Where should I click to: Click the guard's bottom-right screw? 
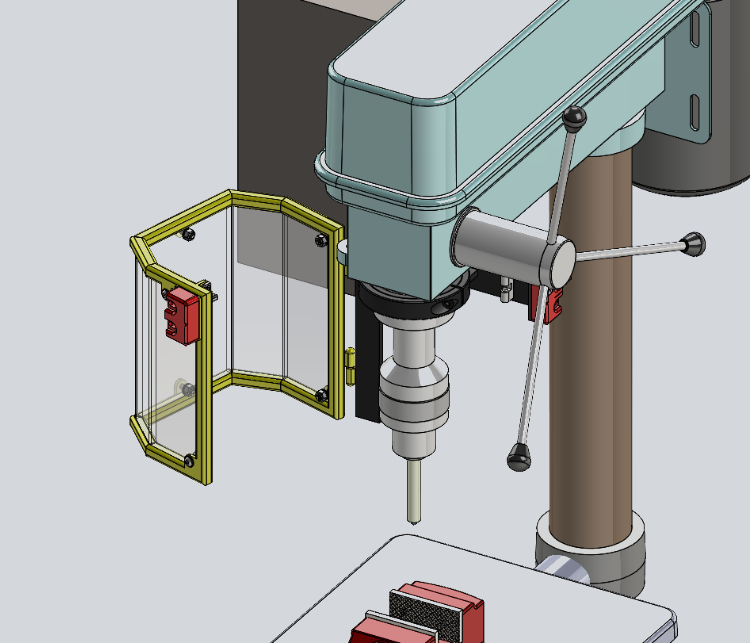(322, 396)
